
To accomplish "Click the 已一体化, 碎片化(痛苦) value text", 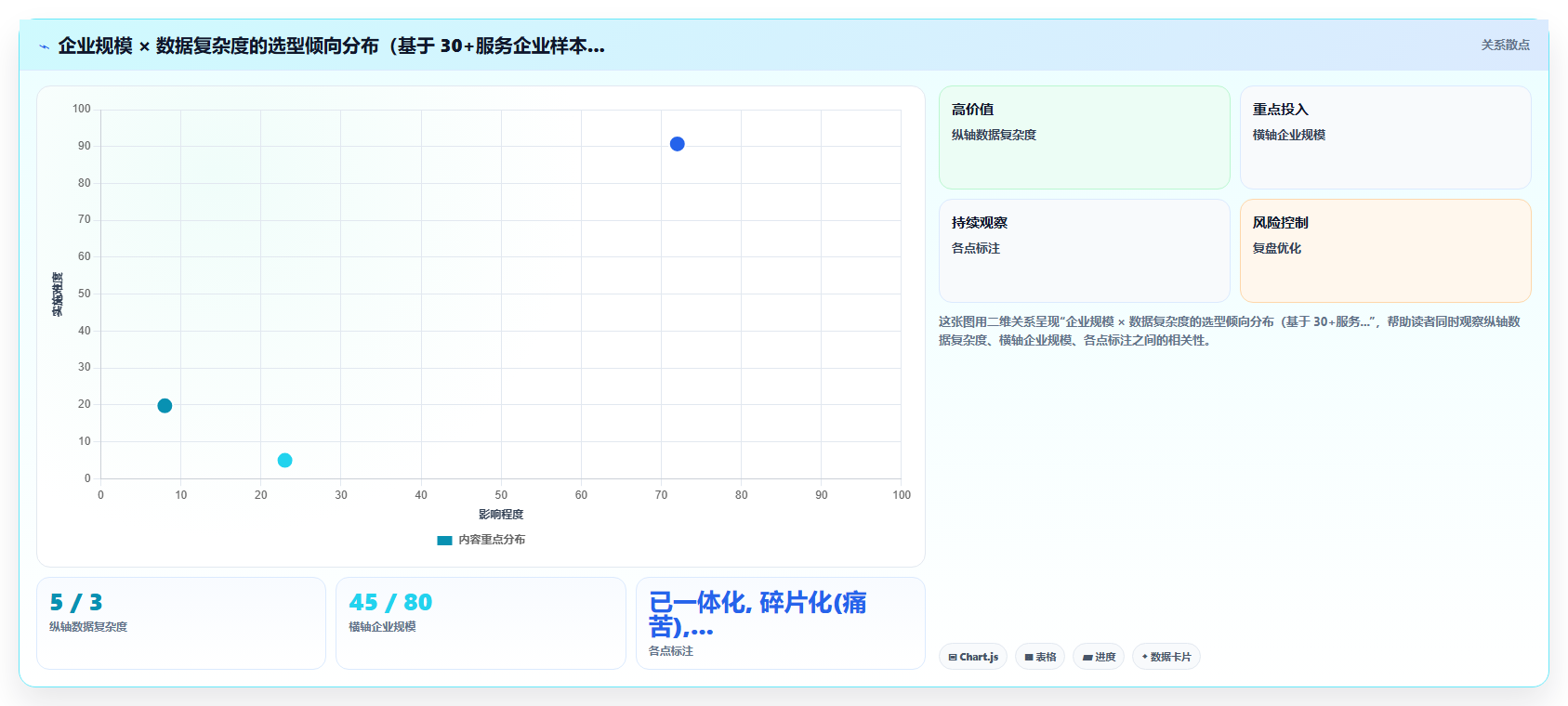I will pyautogui.click(x=758, y=614).
